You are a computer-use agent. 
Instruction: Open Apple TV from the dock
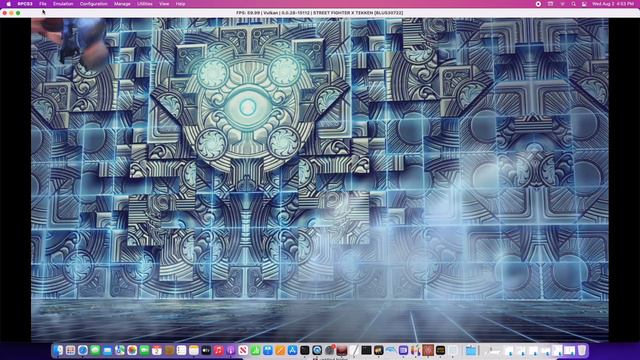click(206, 350)
